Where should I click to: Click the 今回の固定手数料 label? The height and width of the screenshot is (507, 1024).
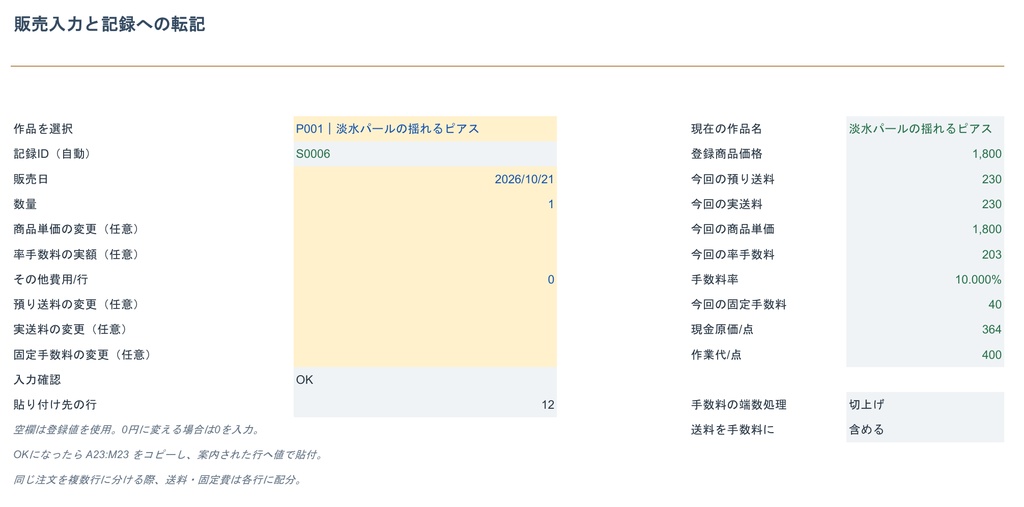[739, 304]
